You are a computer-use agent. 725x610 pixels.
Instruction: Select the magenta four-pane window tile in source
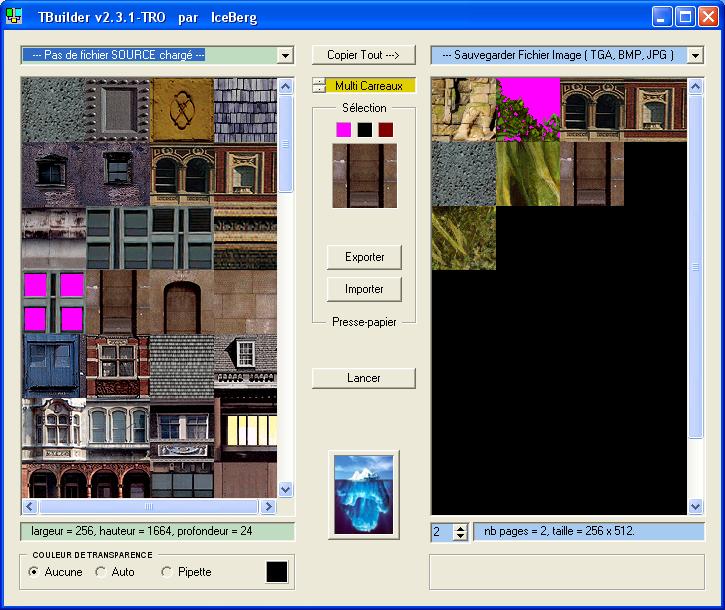point(54,302)
